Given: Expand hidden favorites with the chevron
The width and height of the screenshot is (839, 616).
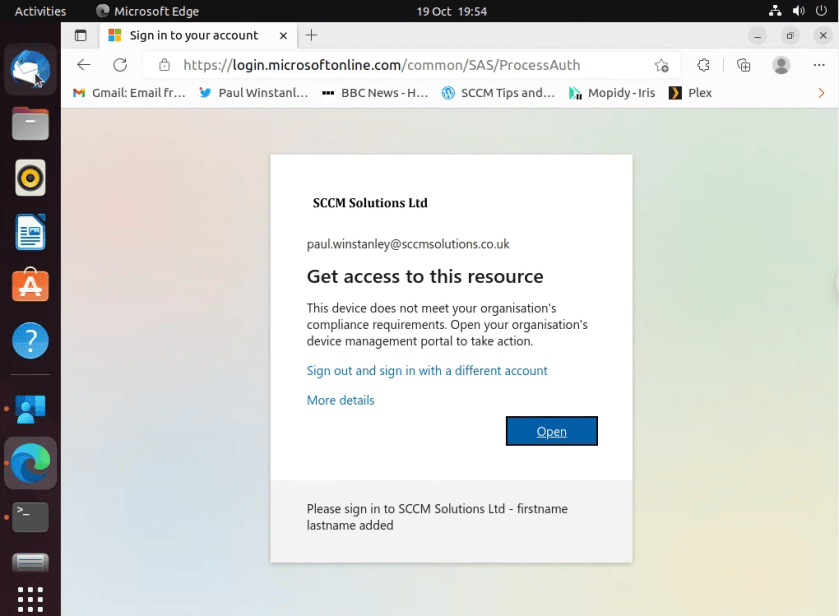Looking at the screenshot, I should 820,92.
